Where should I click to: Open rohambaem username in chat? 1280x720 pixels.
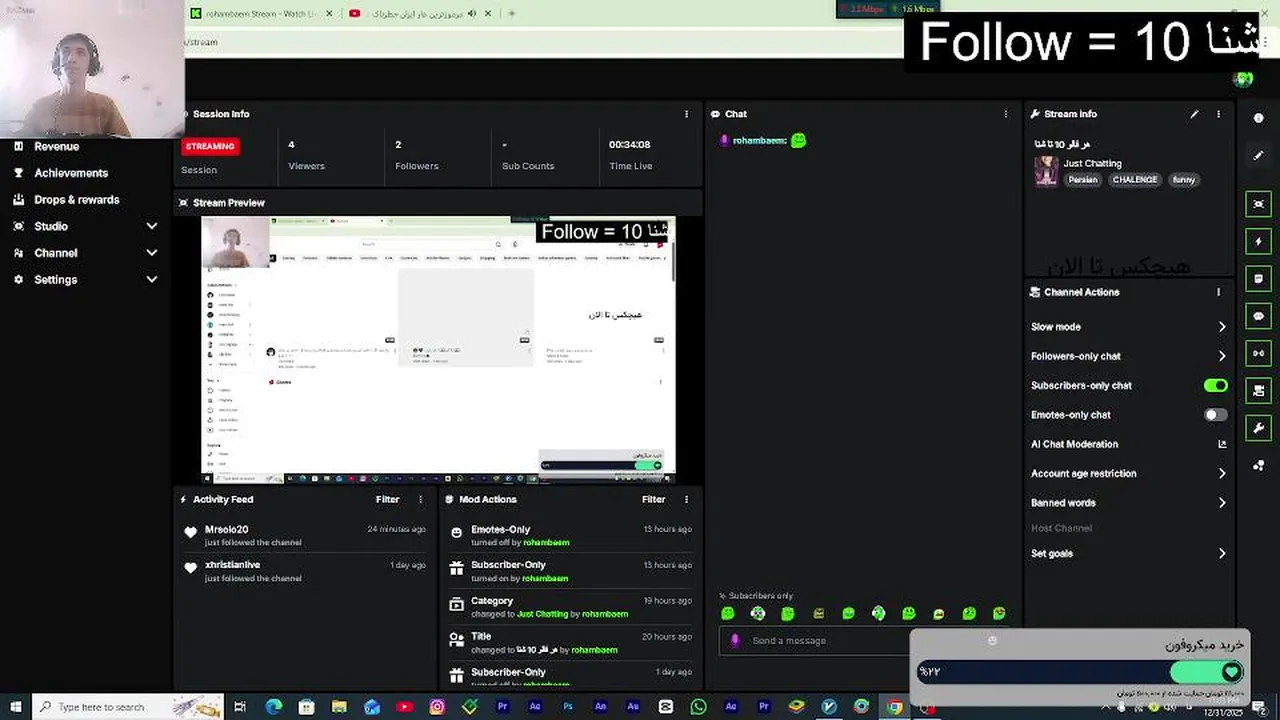tap(759, 141)
